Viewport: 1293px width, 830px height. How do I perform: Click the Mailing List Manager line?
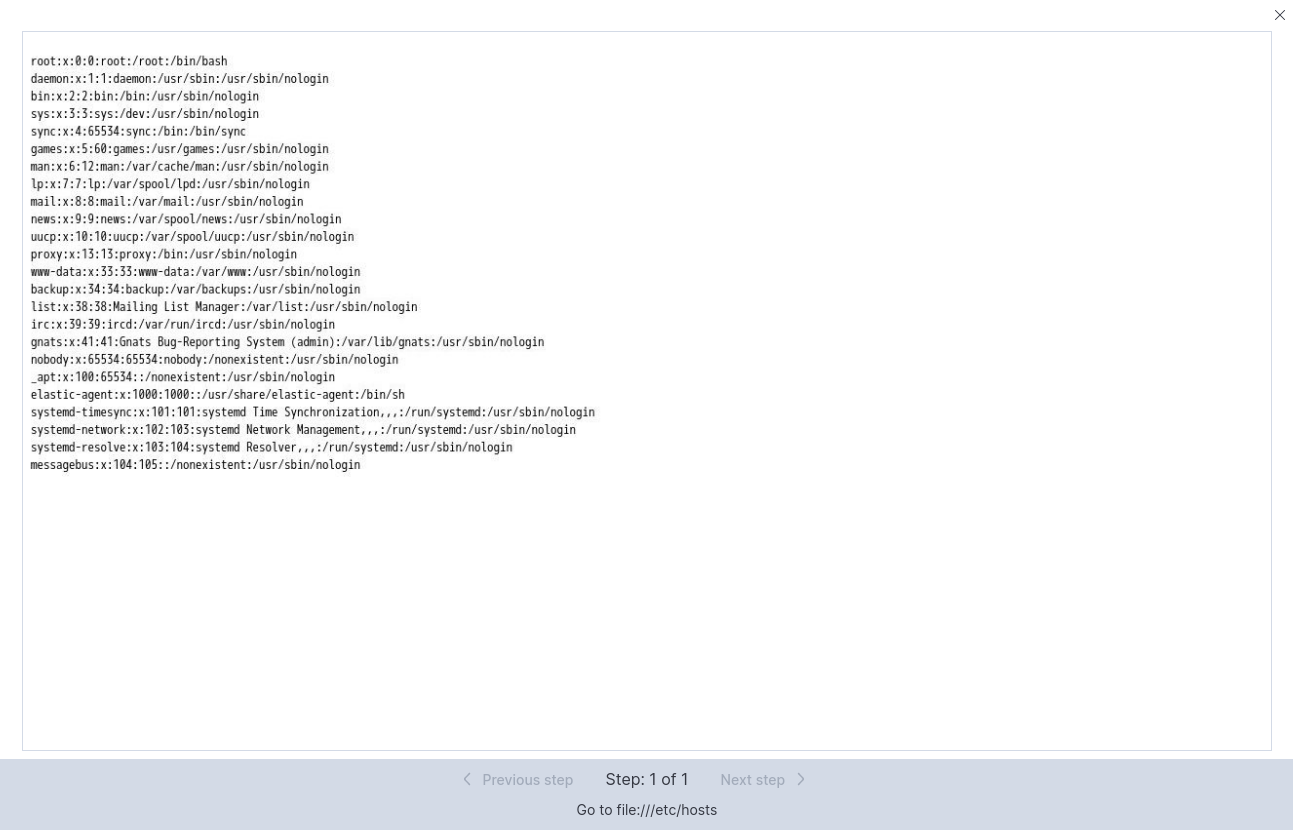(x=224, y=307)
